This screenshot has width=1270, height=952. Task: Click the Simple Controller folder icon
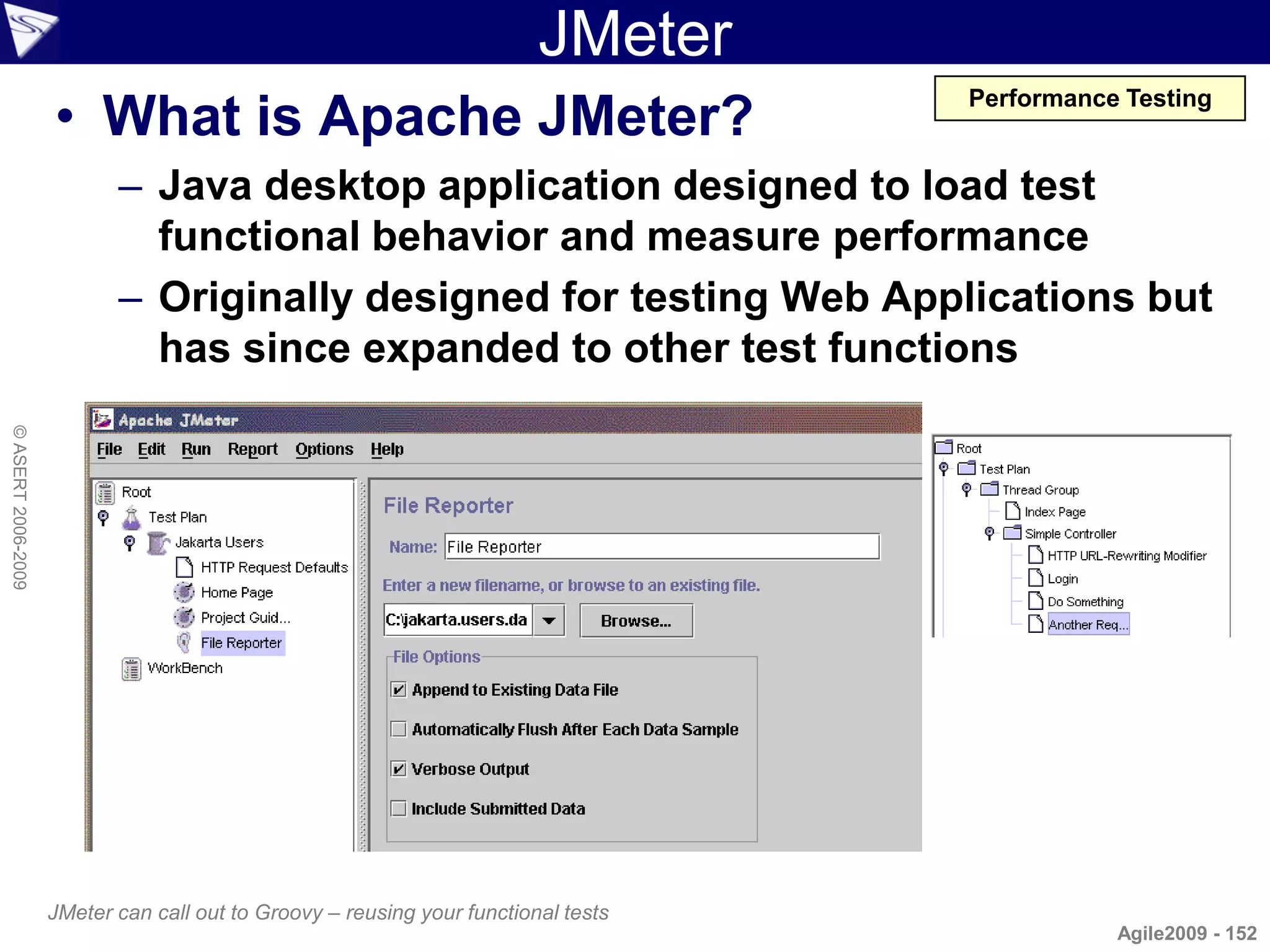(1013, 532)
